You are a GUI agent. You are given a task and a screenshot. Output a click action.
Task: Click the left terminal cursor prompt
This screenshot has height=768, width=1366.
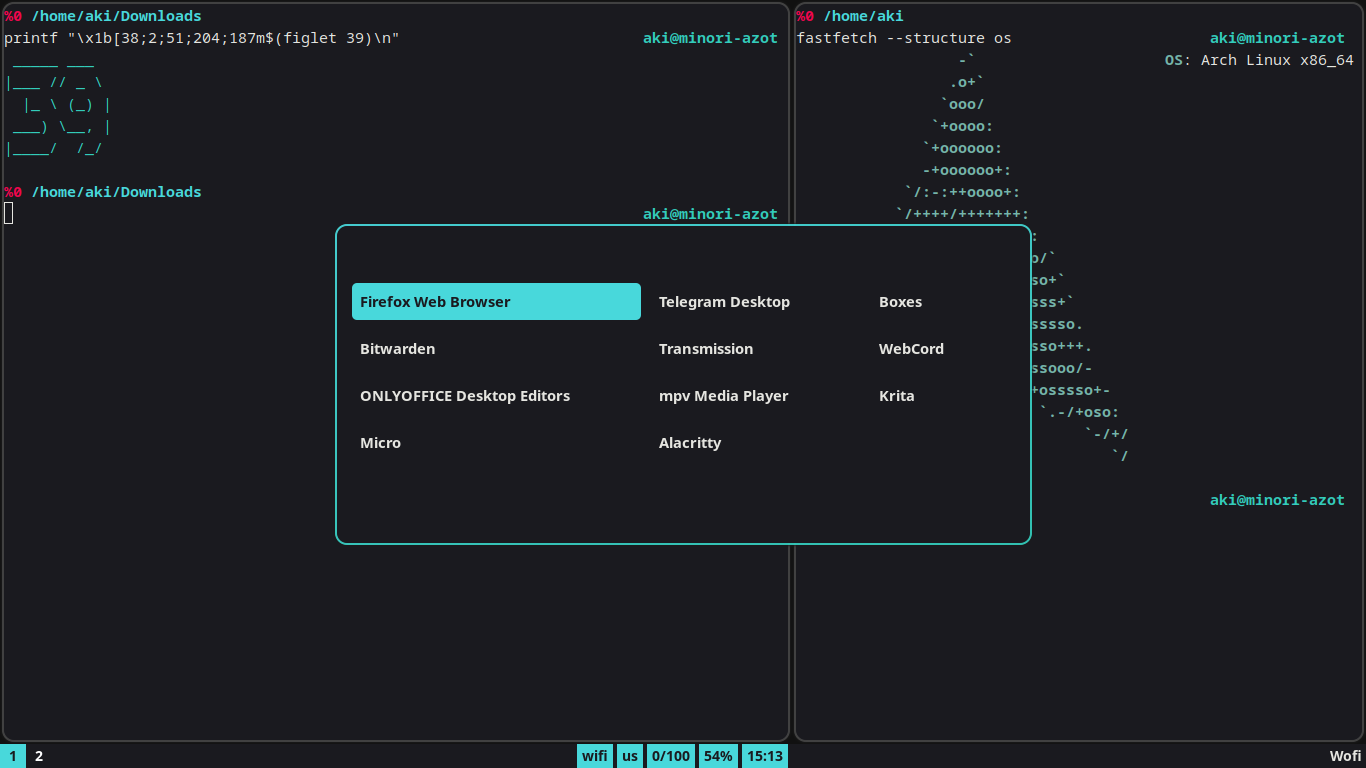(x=9, y=213)
